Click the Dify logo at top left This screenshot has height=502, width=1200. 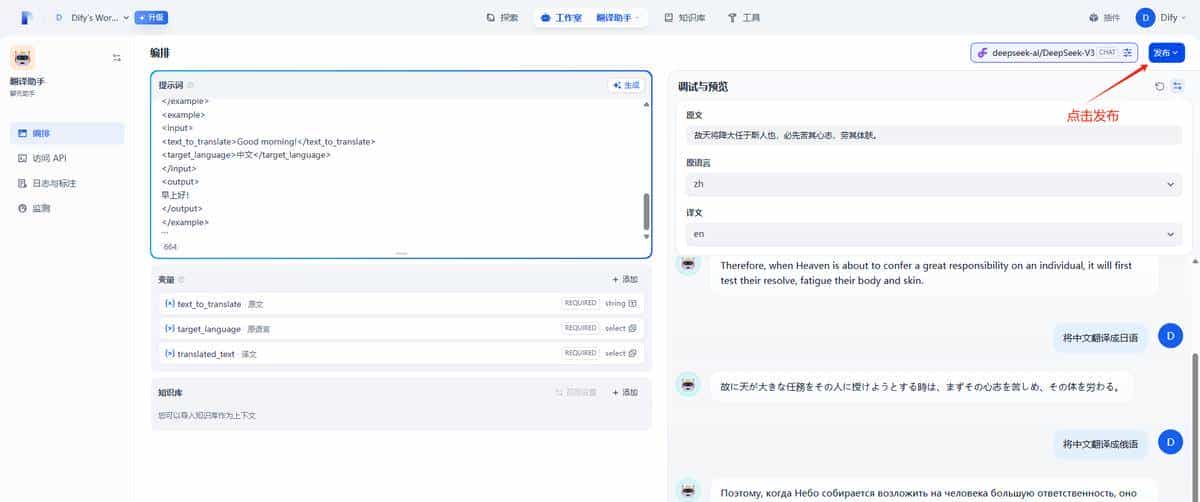[x=25, y=17]
